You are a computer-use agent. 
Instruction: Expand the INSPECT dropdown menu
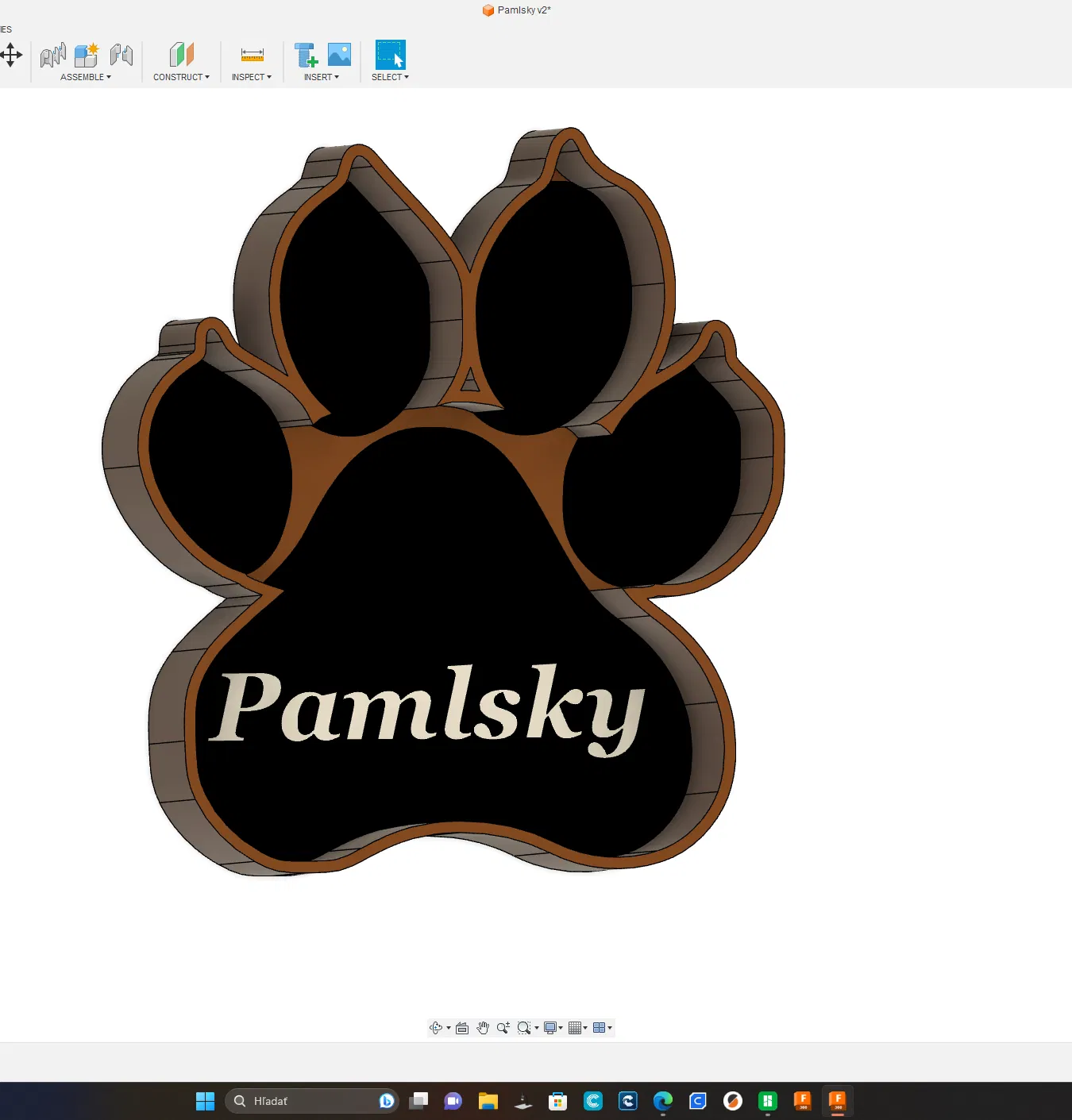[252, 77]
